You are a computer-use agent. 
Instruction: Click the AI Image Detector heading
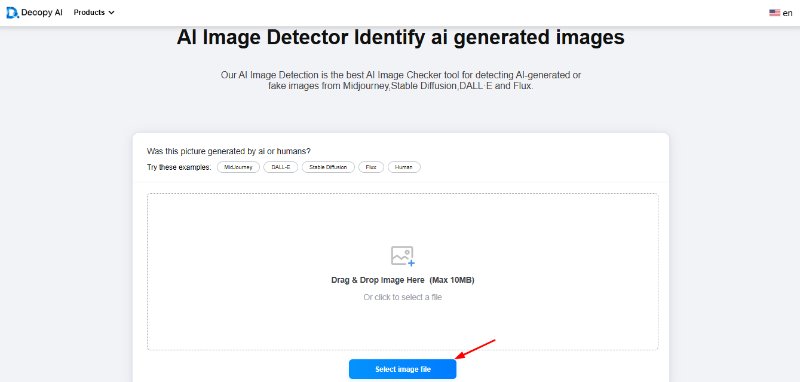point(401,37)
